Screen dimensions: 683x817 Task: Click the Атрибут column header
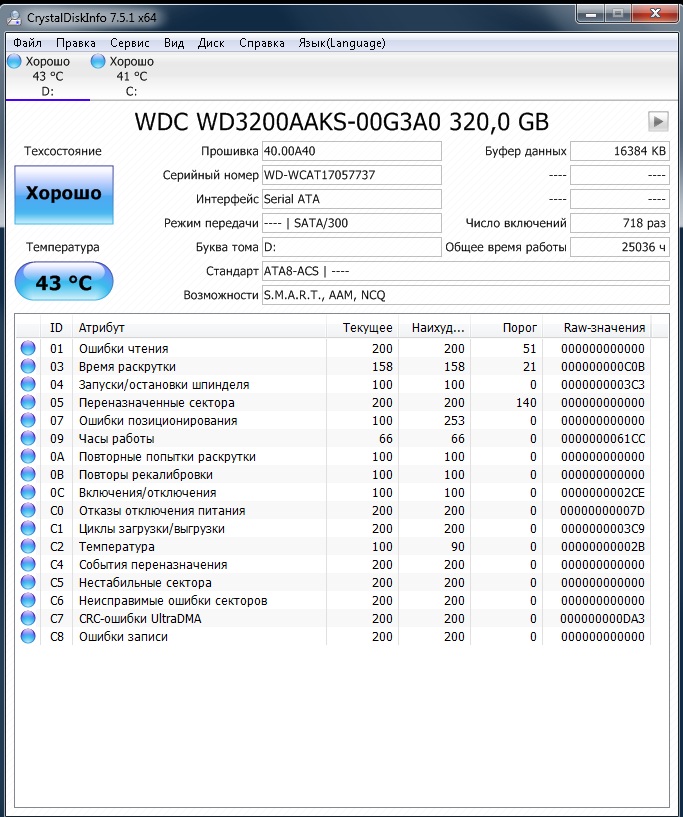199,328
